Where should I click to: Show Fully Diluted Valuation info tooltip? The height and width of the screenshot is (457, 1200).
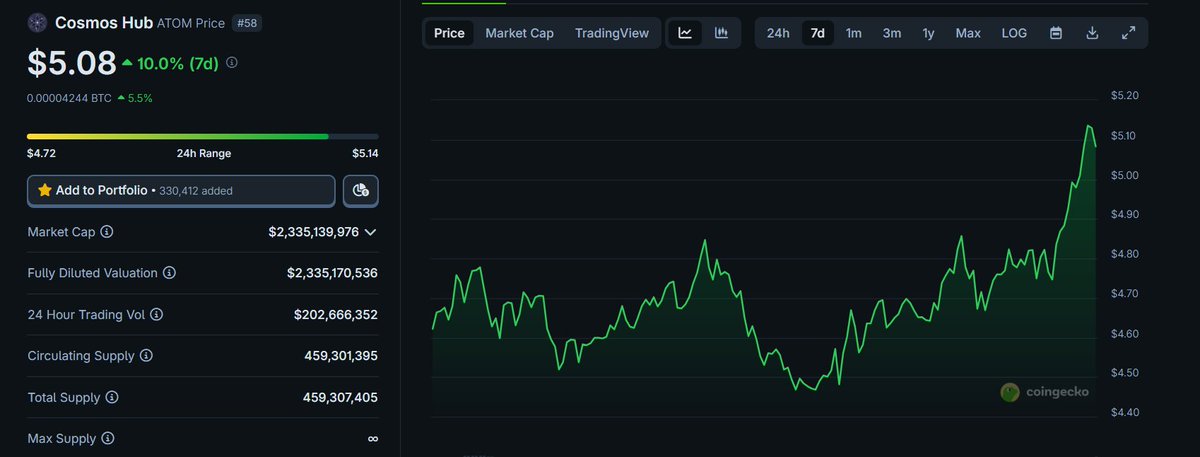[169, 273]
